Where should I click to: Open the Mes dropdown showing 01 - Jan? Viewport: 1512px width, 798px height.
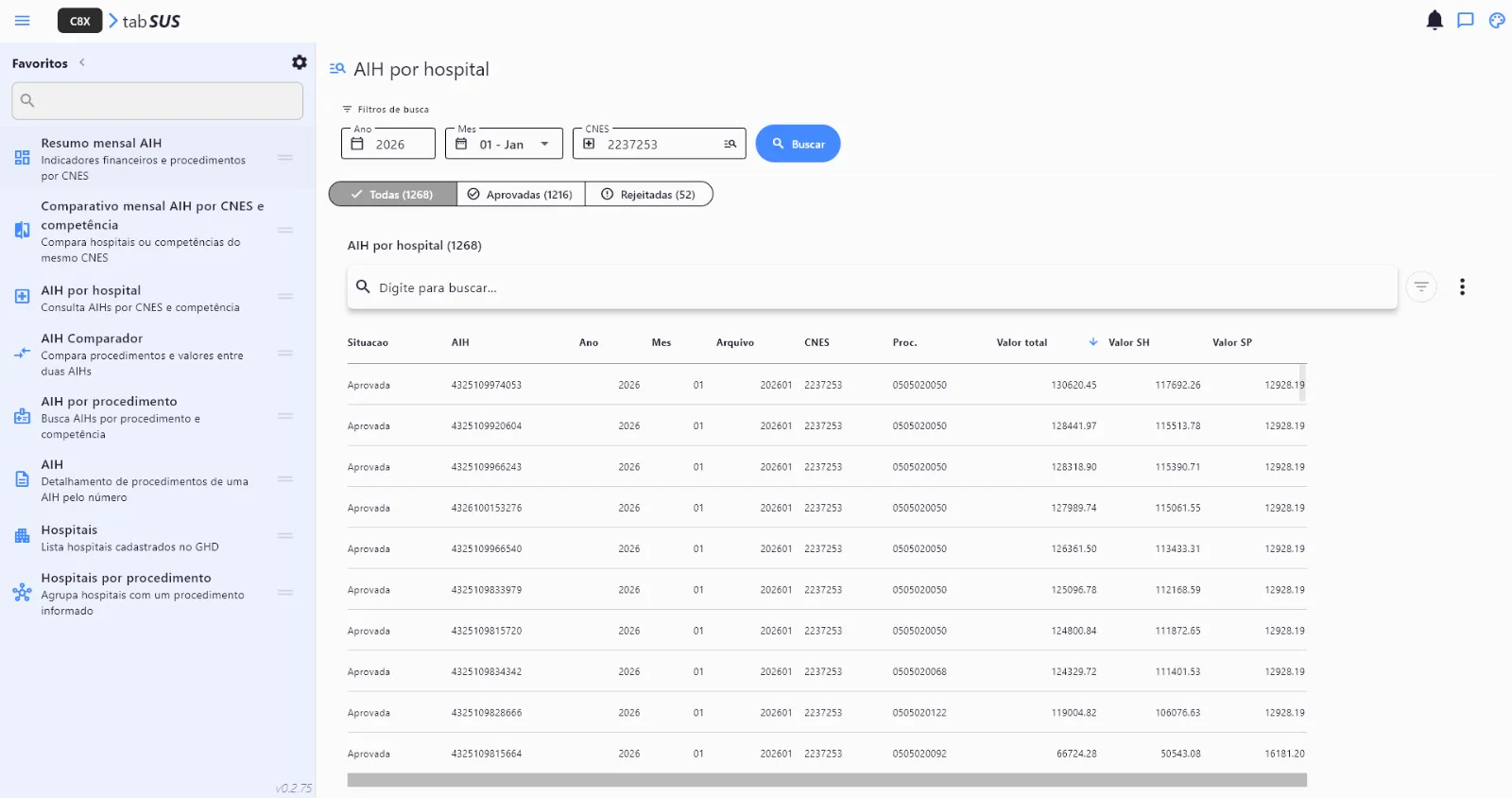(x=504, y=144)
